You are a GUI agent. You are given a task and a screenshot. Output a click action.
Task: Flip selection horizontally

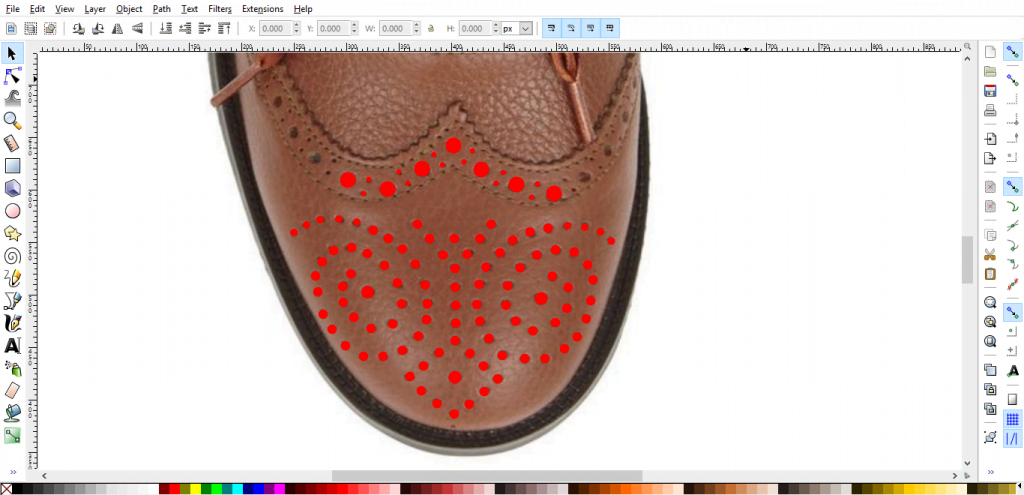click(118, 28)
